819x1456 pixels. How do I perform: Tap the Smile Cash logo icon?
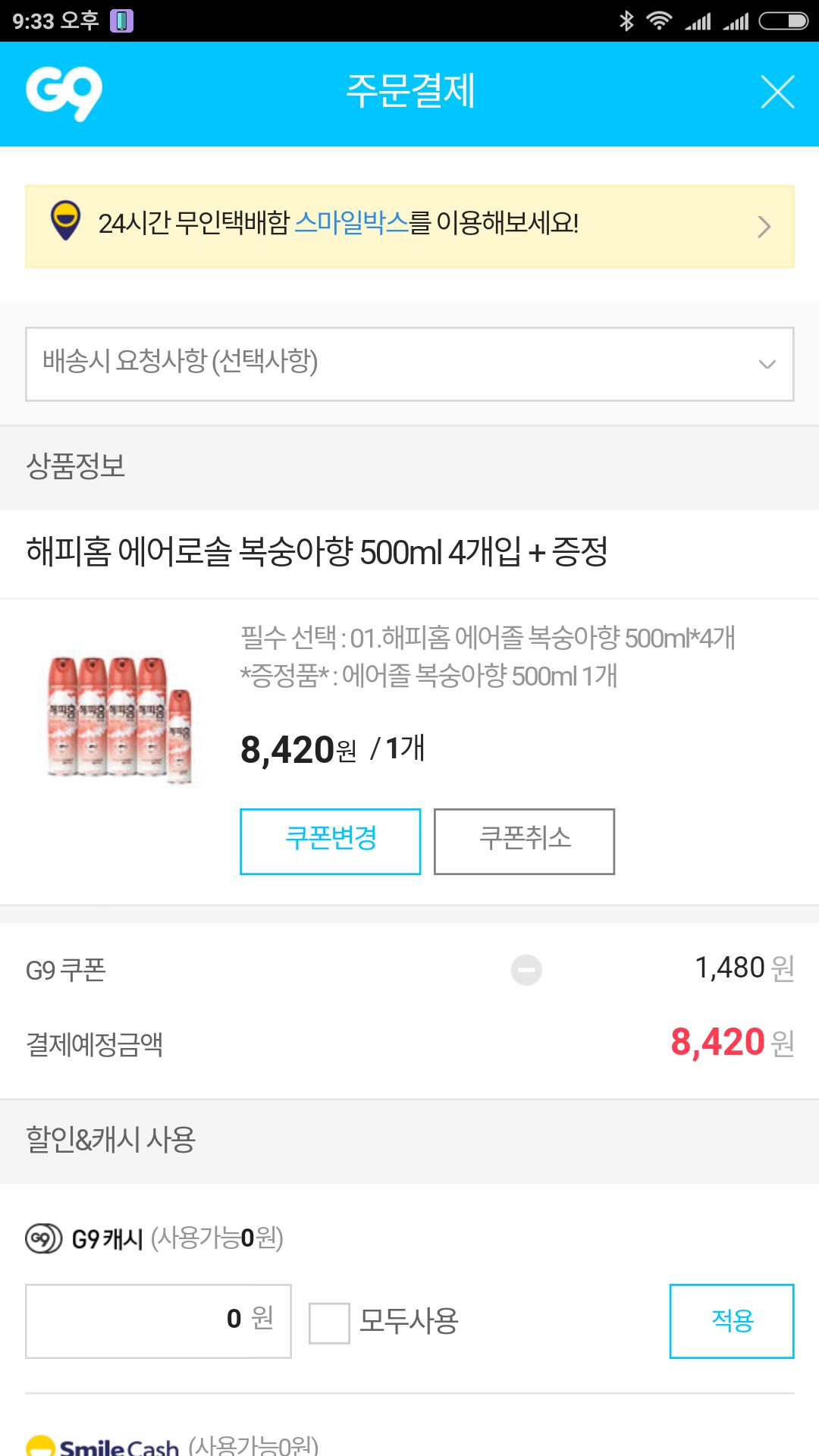point(41,1445)
